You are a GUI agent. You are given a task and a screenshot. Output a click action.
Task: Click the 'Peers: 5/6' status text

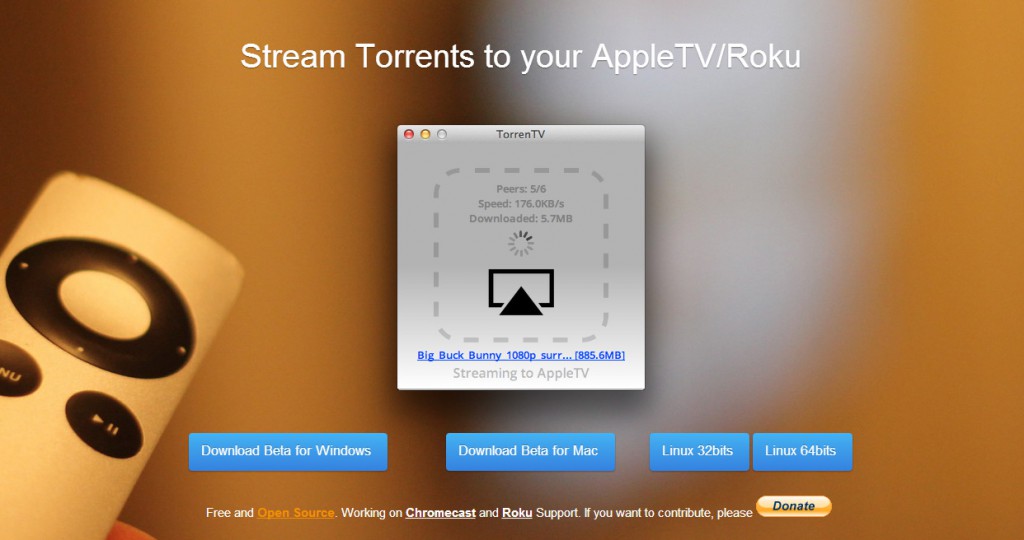coord(521,189)
